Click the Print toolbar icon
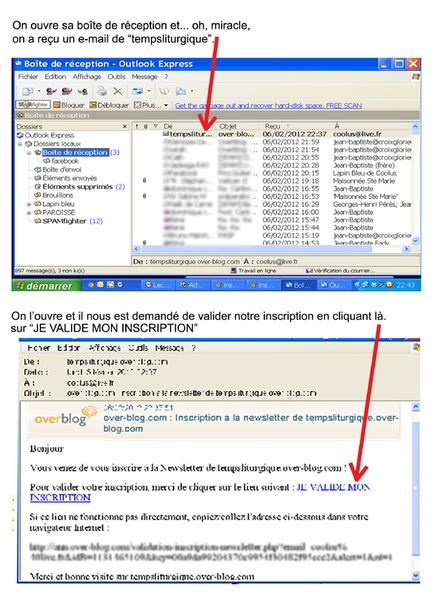 point(101,91)
